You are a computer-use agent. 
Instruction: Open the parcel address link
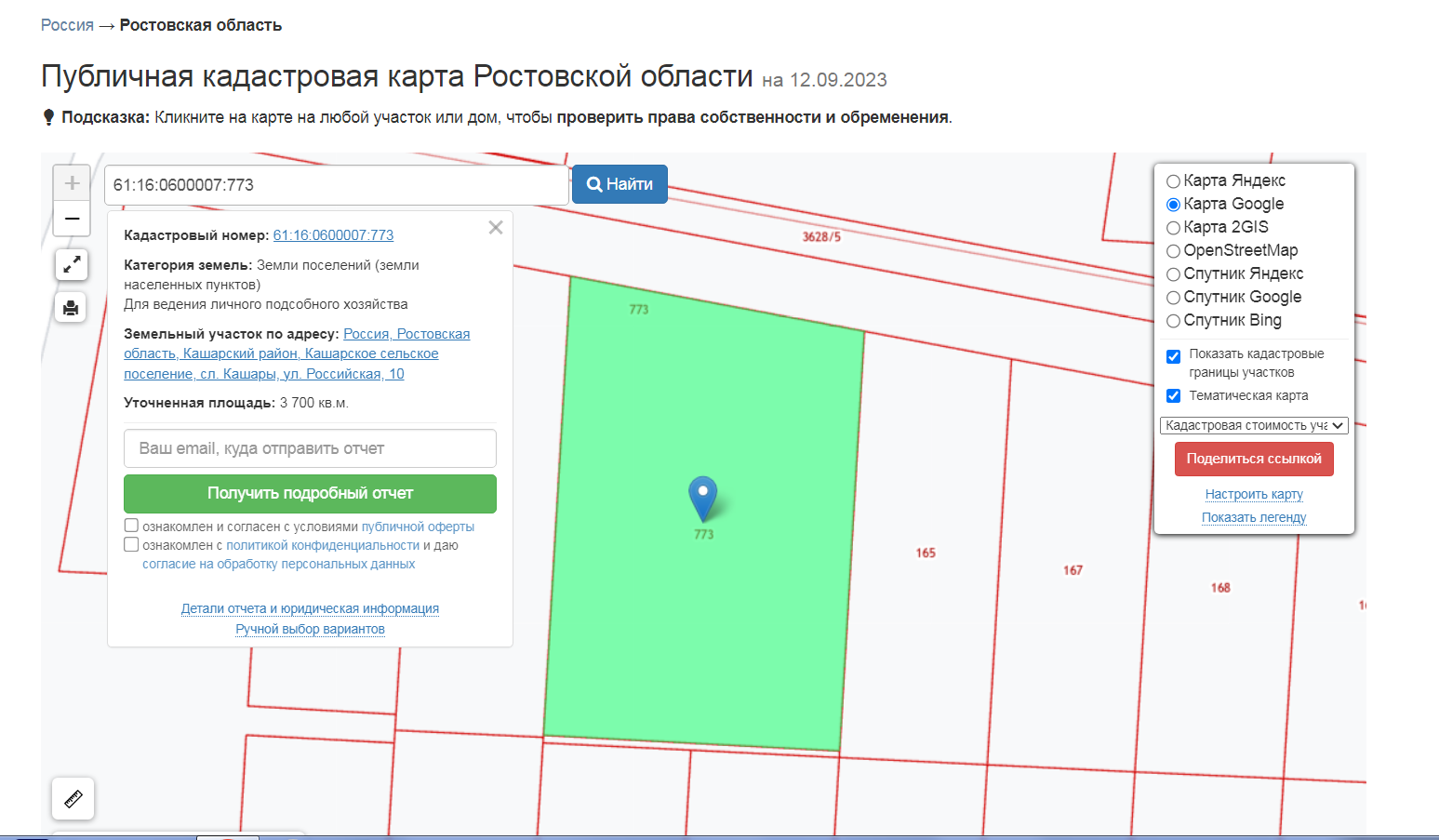[297, 353]
